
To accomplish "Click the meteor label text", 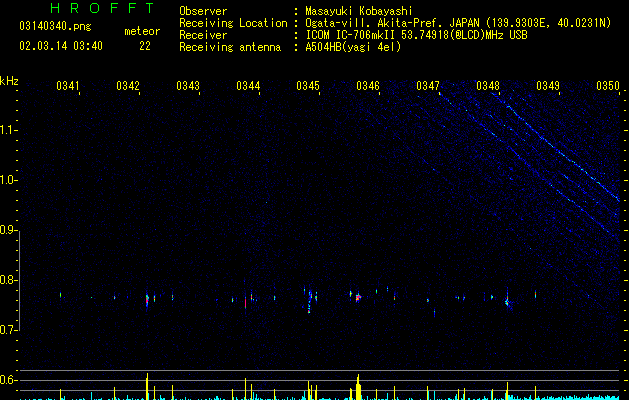I will click(142, 31).
